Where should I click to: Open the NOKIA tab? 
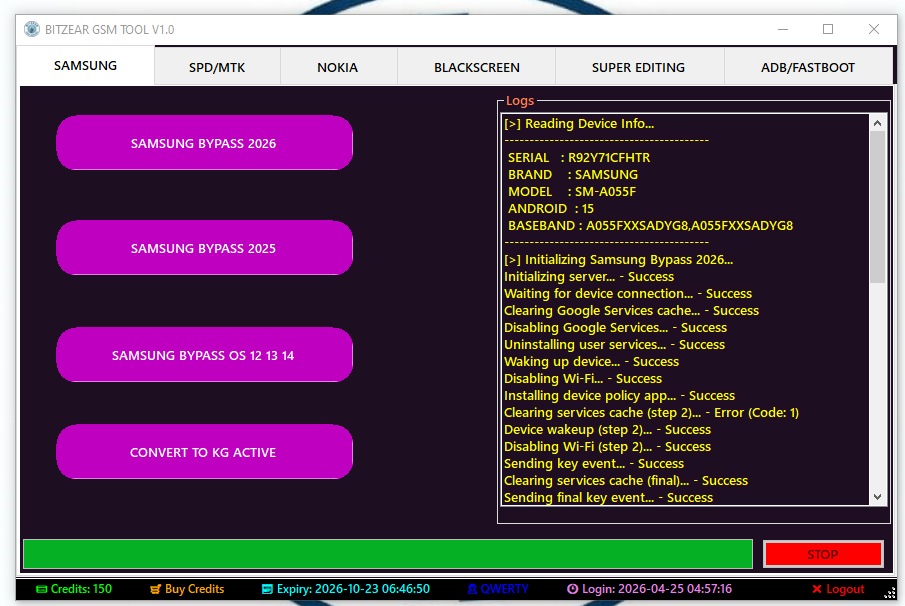point(337,68)
